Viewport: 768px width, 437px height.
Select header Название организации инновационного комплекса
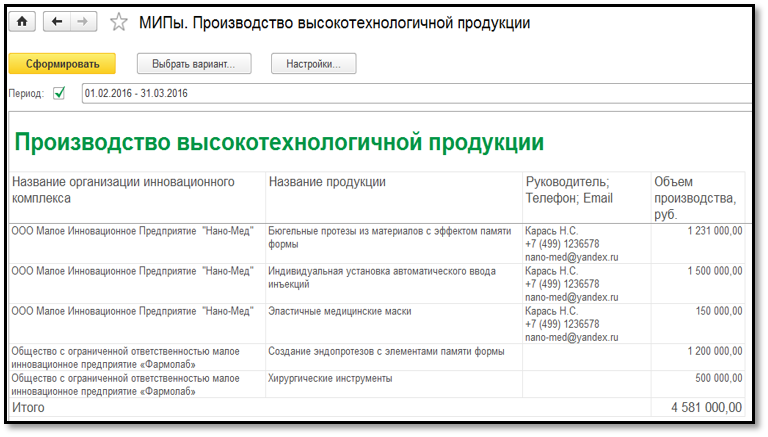pyautogui.click(x=137, y=197)
